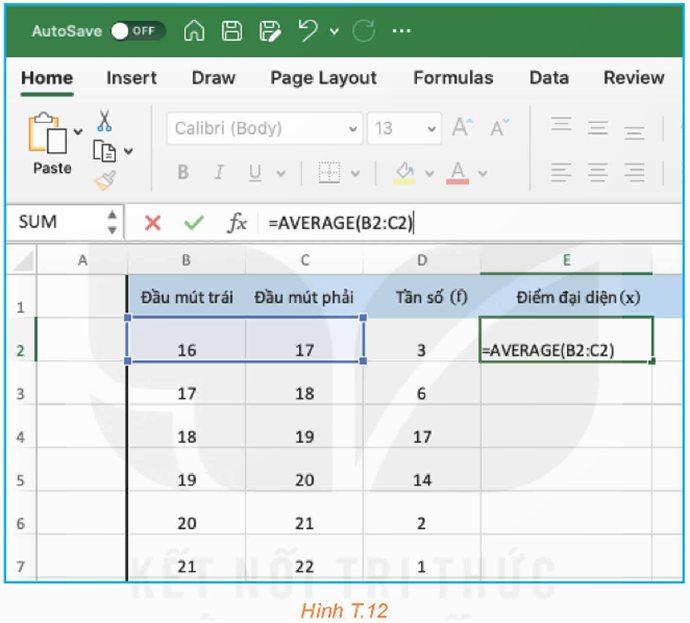Open the Draw ribbon tab

(x=213, y=78)
